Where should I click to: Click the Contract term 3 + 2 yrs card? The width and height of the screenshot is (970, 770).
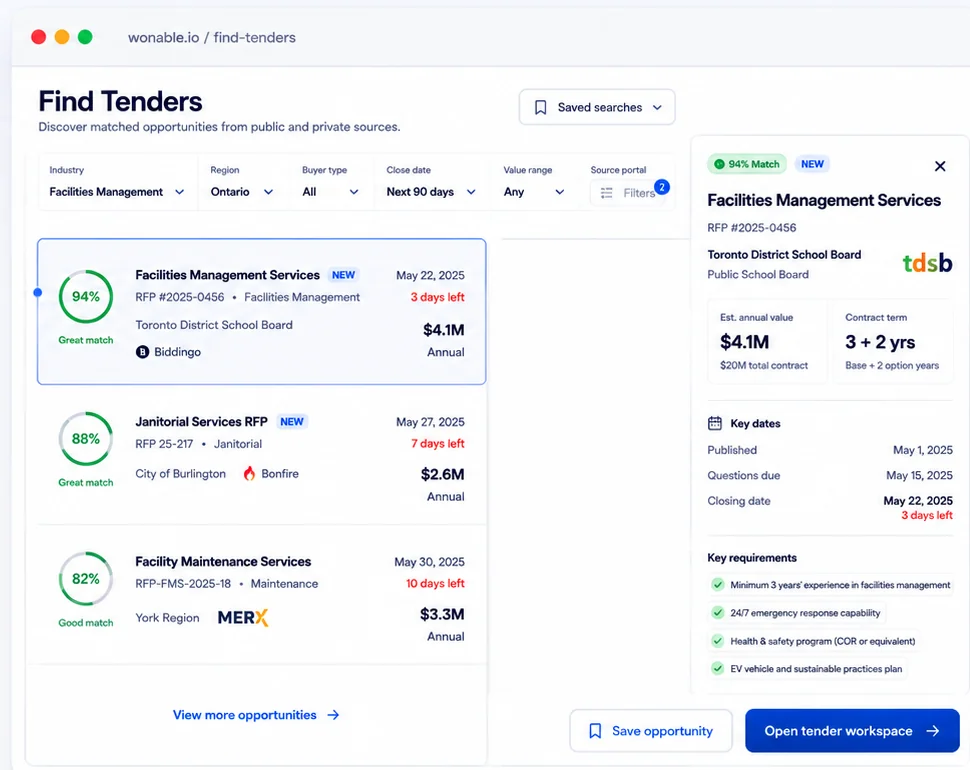[892, 341]
